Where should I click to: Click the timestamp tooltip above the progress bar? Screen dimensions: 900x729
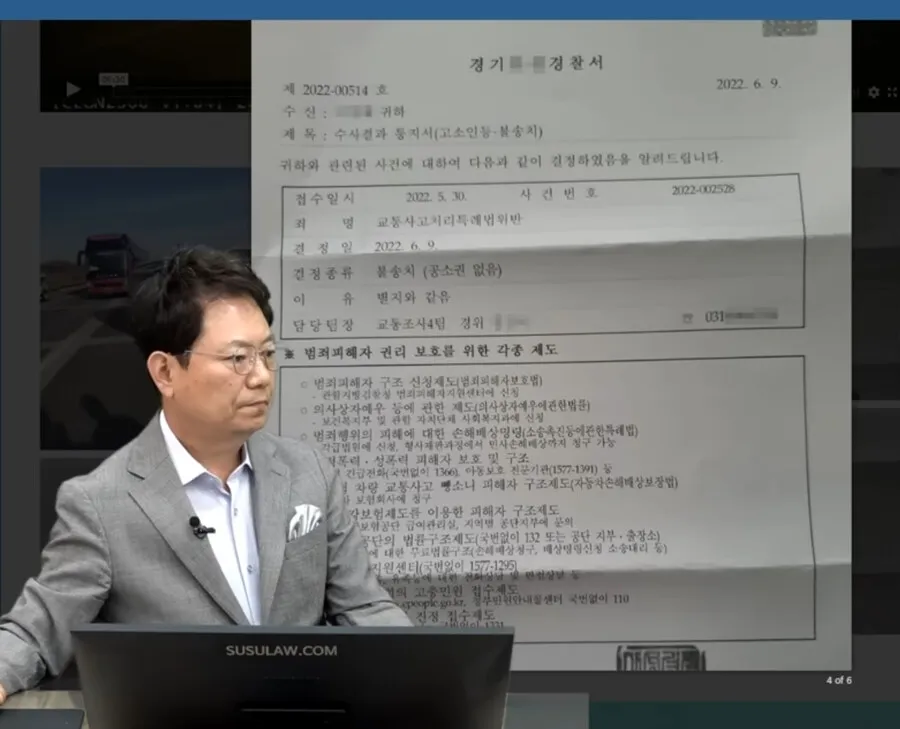[113, 79]
